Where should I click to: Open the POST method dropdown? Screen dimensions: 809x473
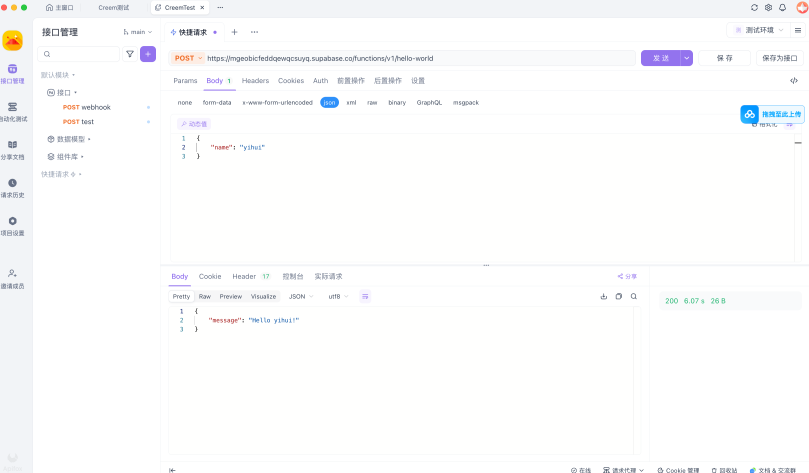tap(188, 58)
